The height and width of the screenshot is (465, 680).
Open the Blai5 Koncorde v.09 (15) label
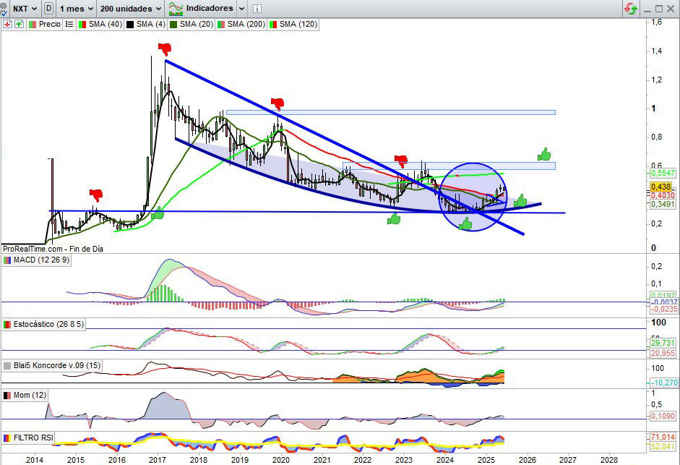(57, 365)
